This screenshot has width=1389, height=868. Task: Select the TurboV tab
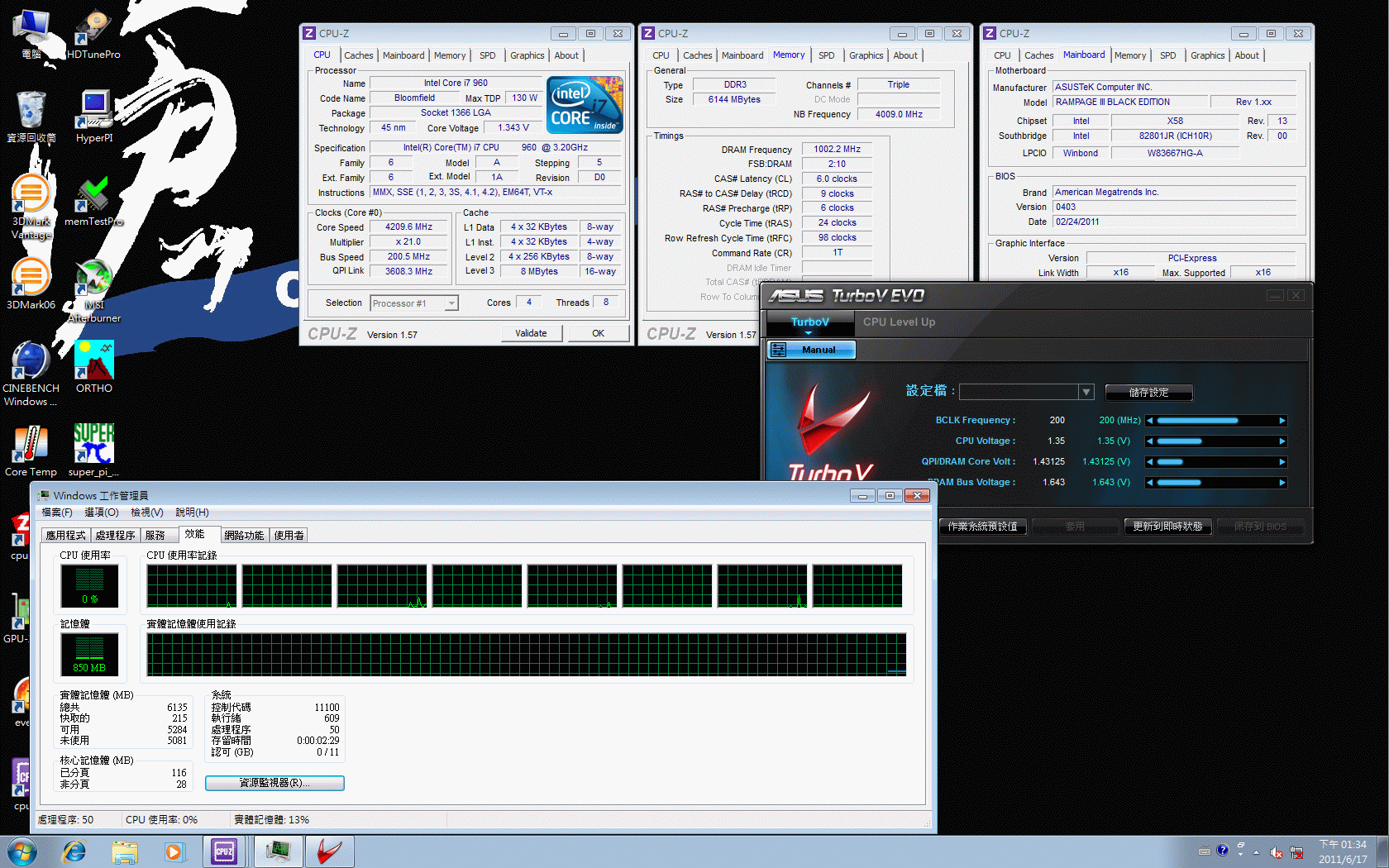coord(809,322)
